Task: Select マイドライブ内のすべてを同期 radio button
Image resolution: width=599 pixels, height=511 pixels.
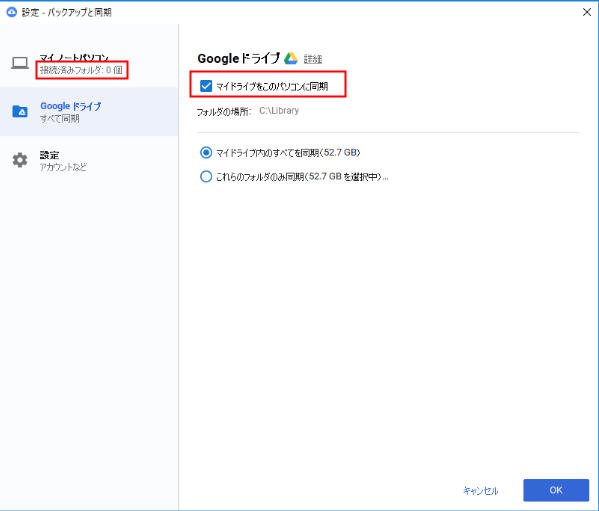Action: coord(206,152)
